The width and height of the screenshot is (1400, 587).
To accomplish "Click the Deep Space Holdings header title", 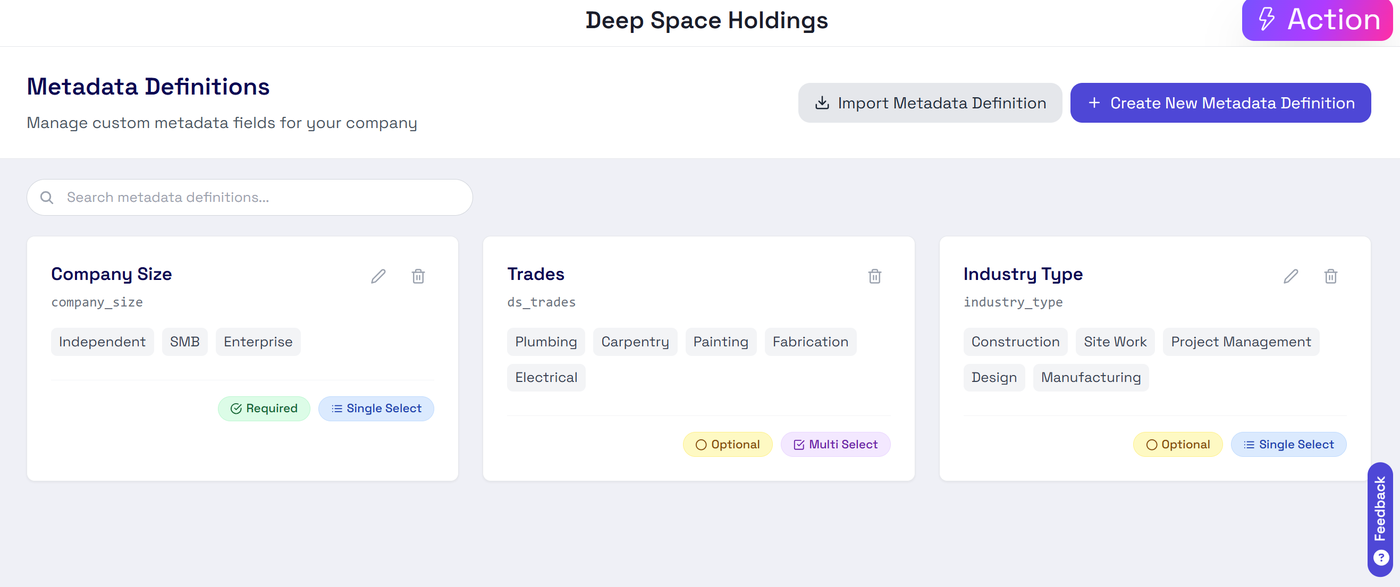I will (x=707, y=20).
